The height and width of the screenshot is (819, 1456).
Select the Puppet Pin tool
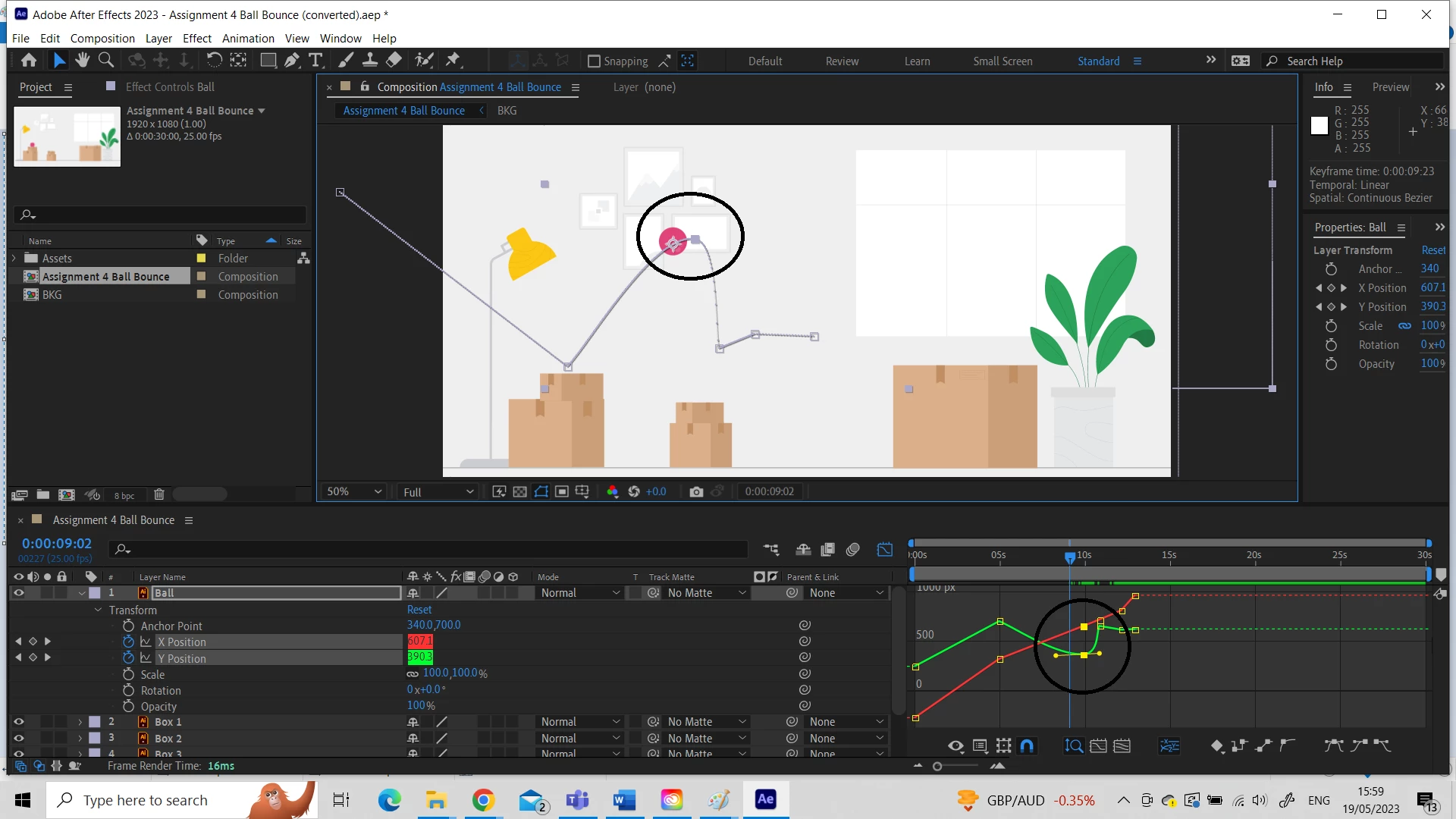453,60
